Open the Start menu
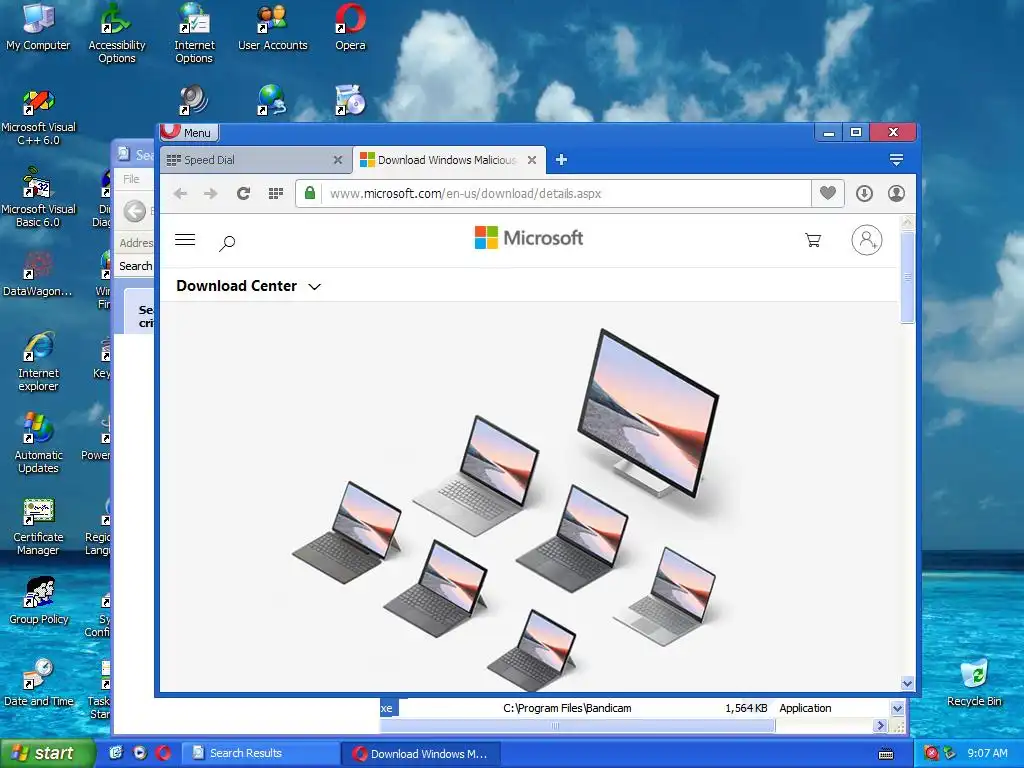Screen dimensions: 1024x768 47,754
